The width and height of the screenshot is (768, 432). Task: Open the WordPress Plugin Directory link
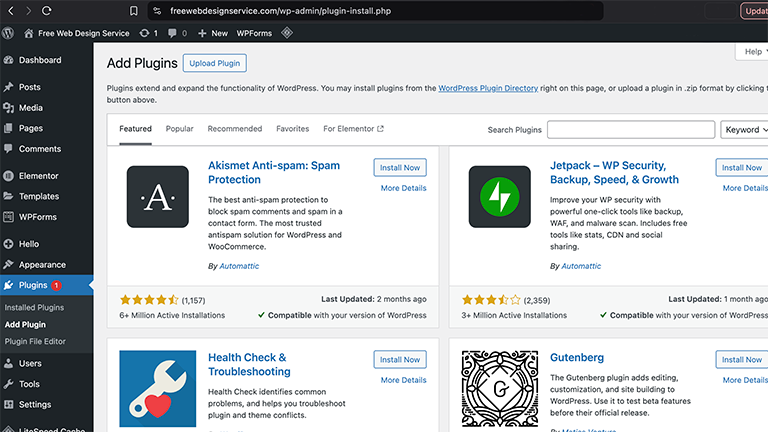[x=488, y=88]
